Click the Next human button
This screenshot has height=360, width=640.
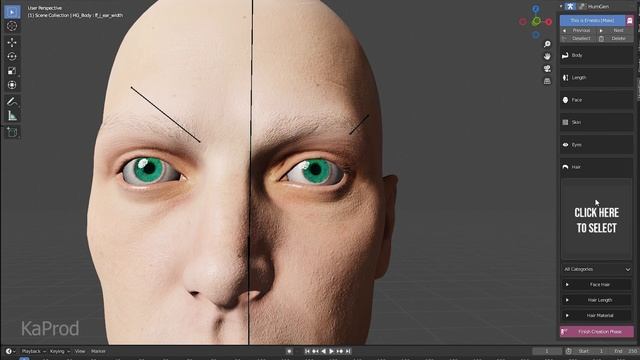pos(616,31)
